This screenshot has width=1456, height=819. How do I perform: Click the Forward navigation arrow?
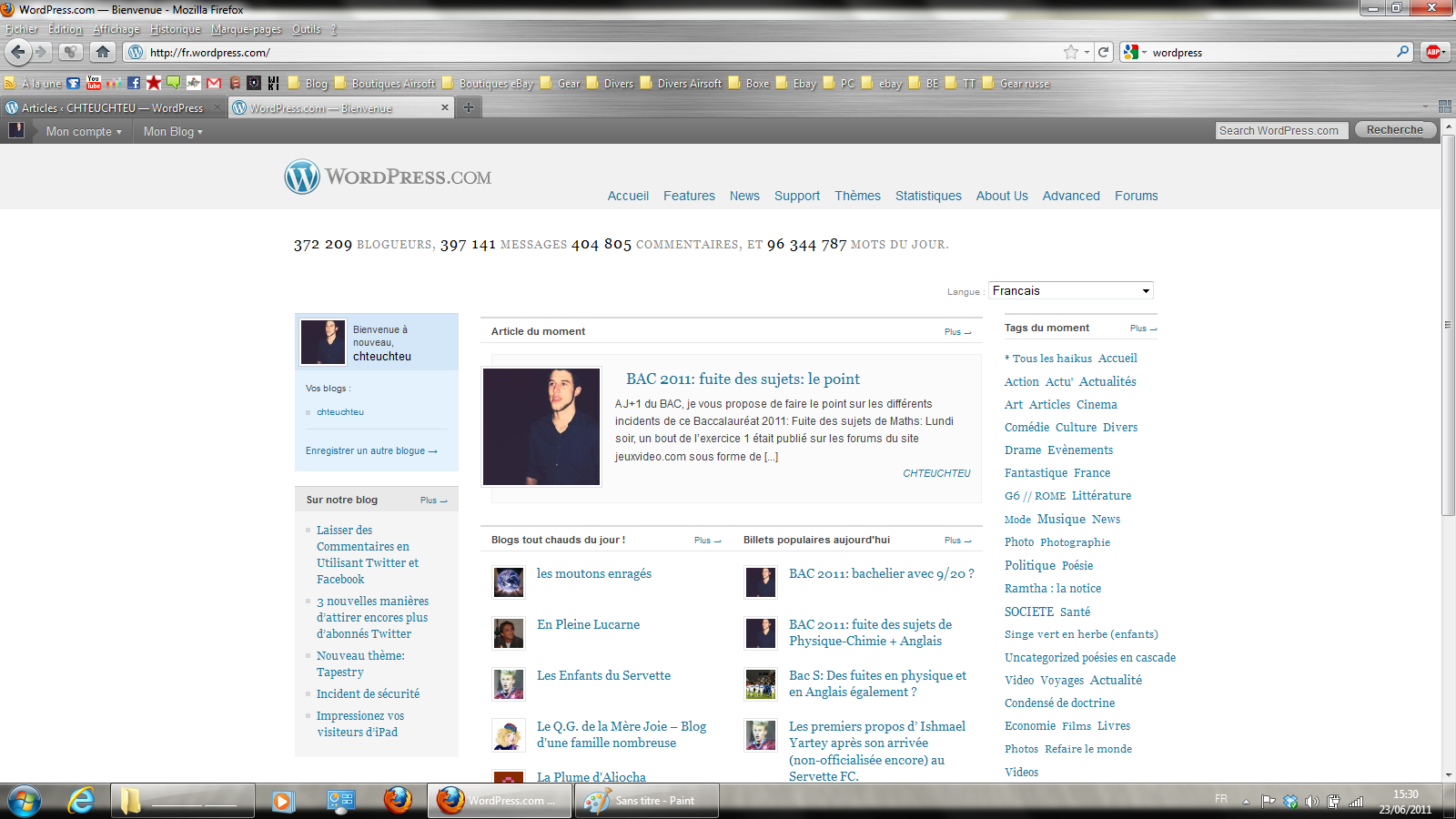[41, 52]
